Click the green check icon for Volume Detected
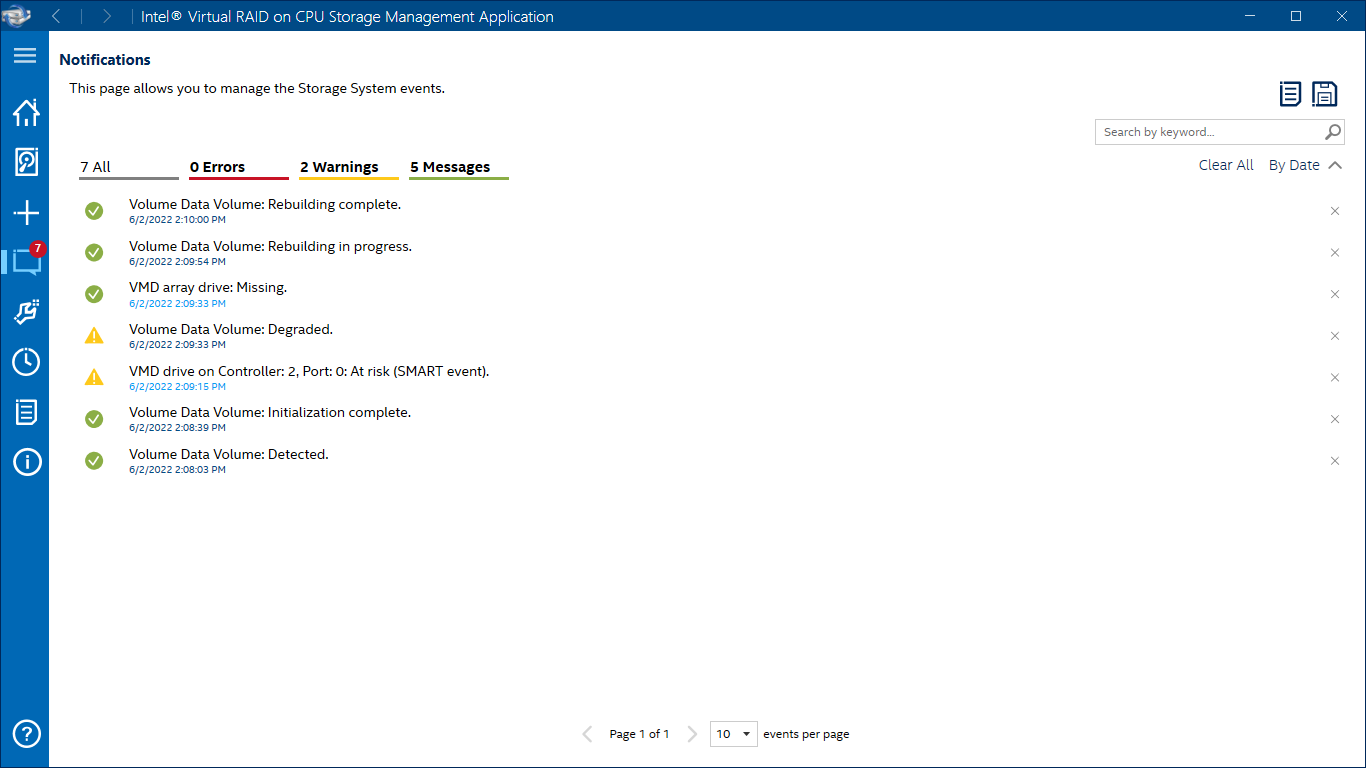1366x768 pixels. click(94, 461)
